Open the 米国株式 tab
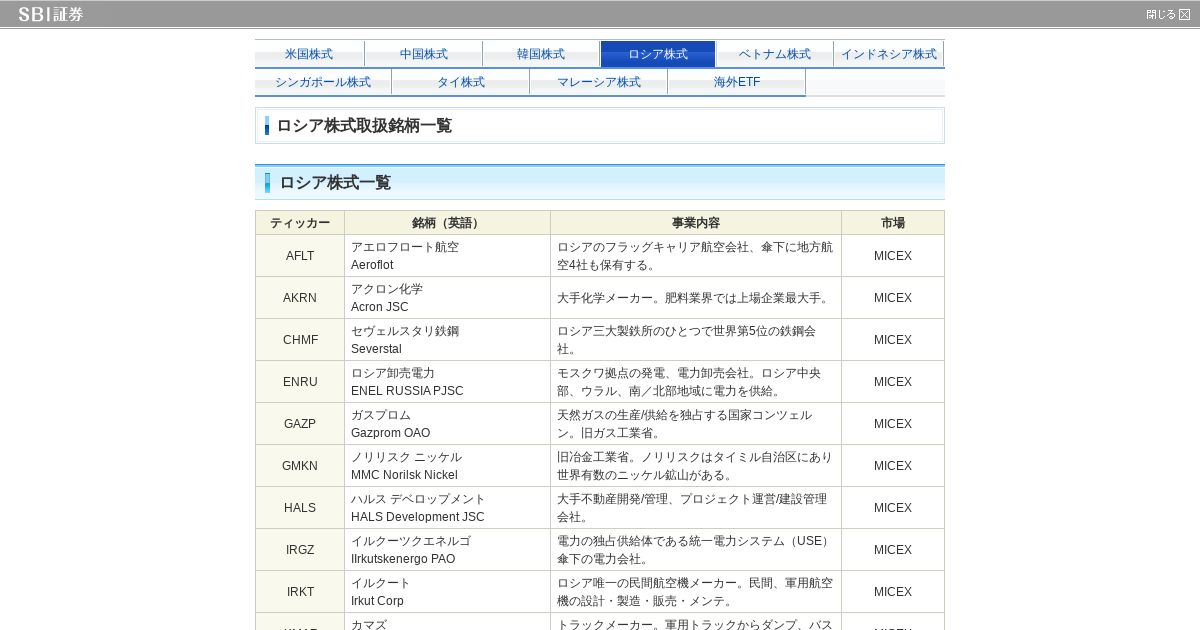This screenshot has width=1200, height=630. pos(309,54)
